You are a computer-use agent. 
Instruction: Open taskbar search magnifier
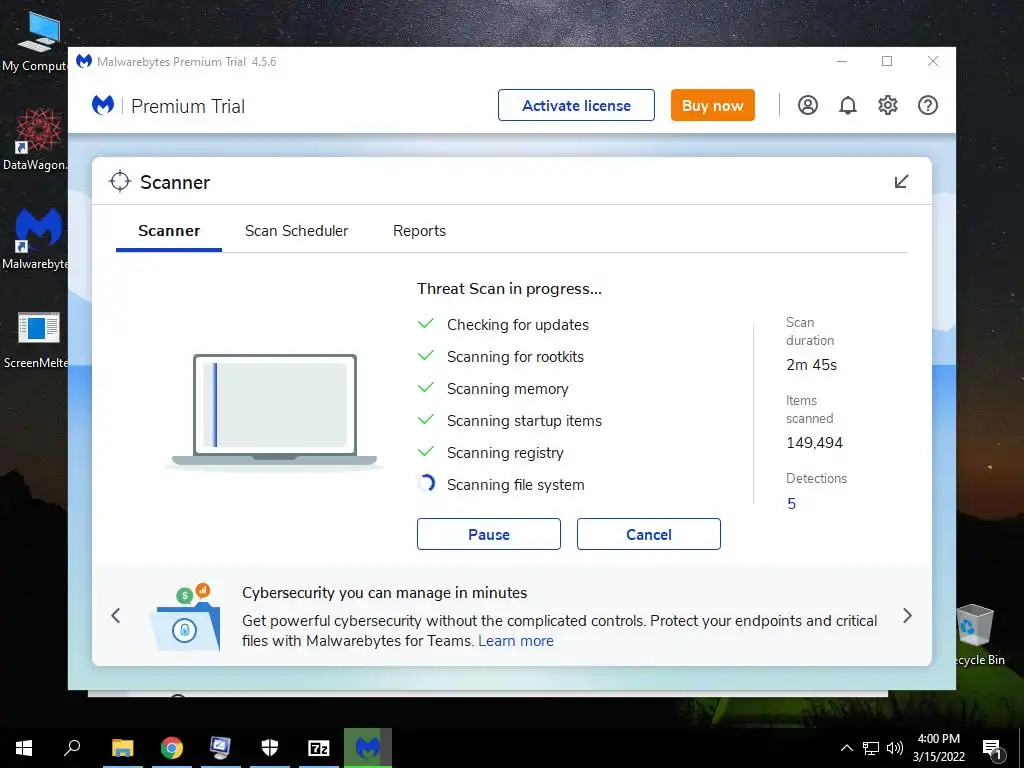pos(72,748)
